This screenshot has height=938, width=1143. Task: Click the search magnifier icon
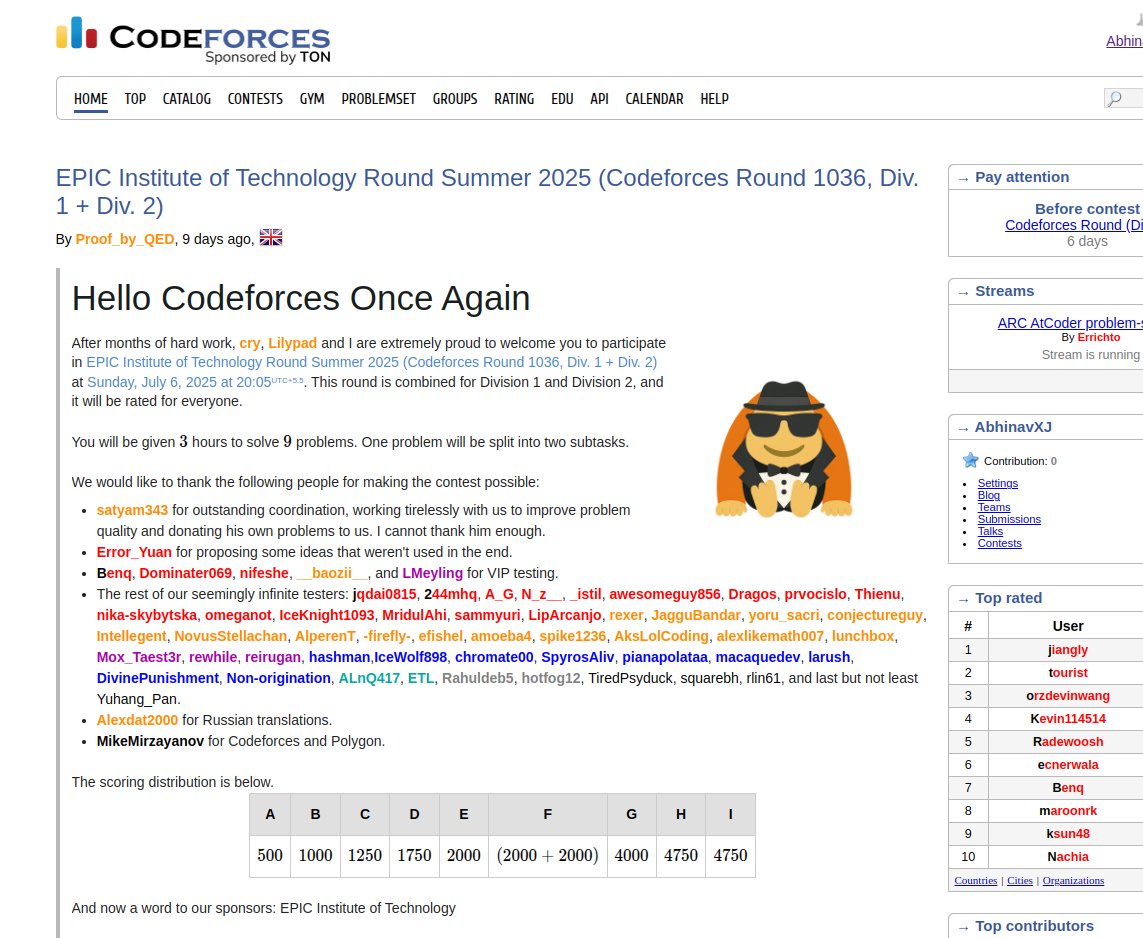1114,98
